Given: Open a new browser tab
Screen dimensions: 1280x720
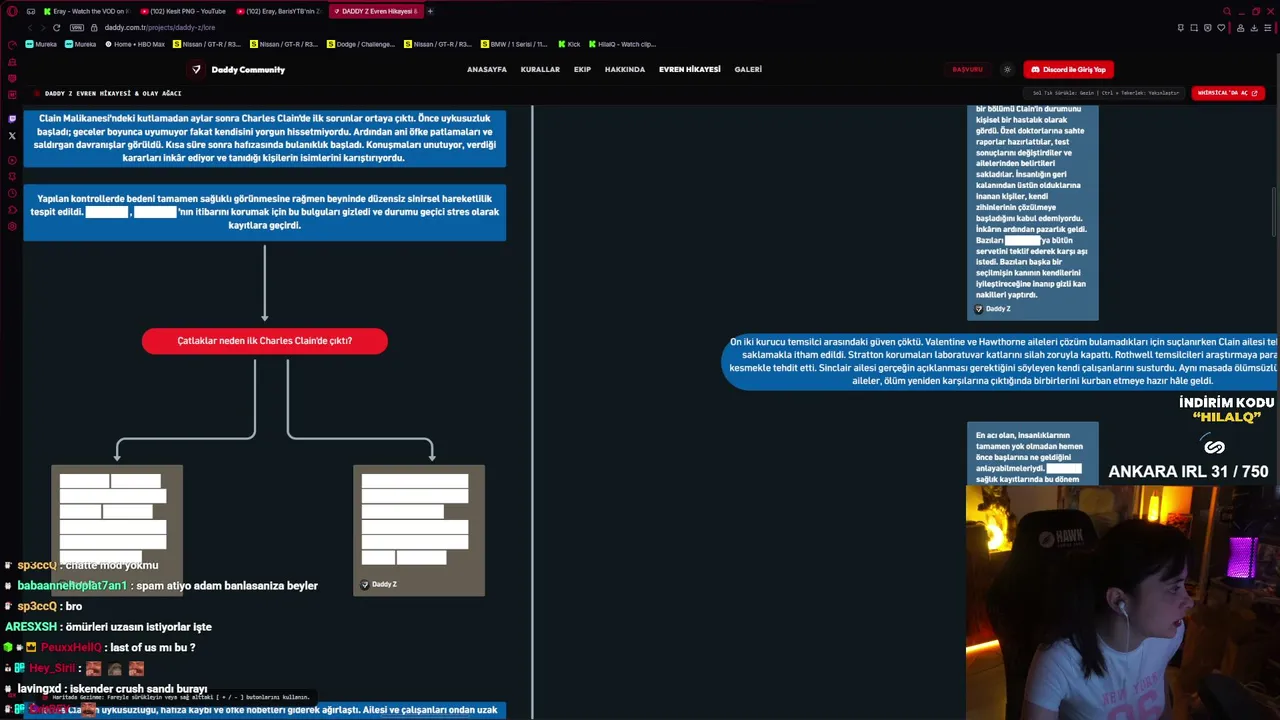Looking at the screenshot, I should [430, 11].
